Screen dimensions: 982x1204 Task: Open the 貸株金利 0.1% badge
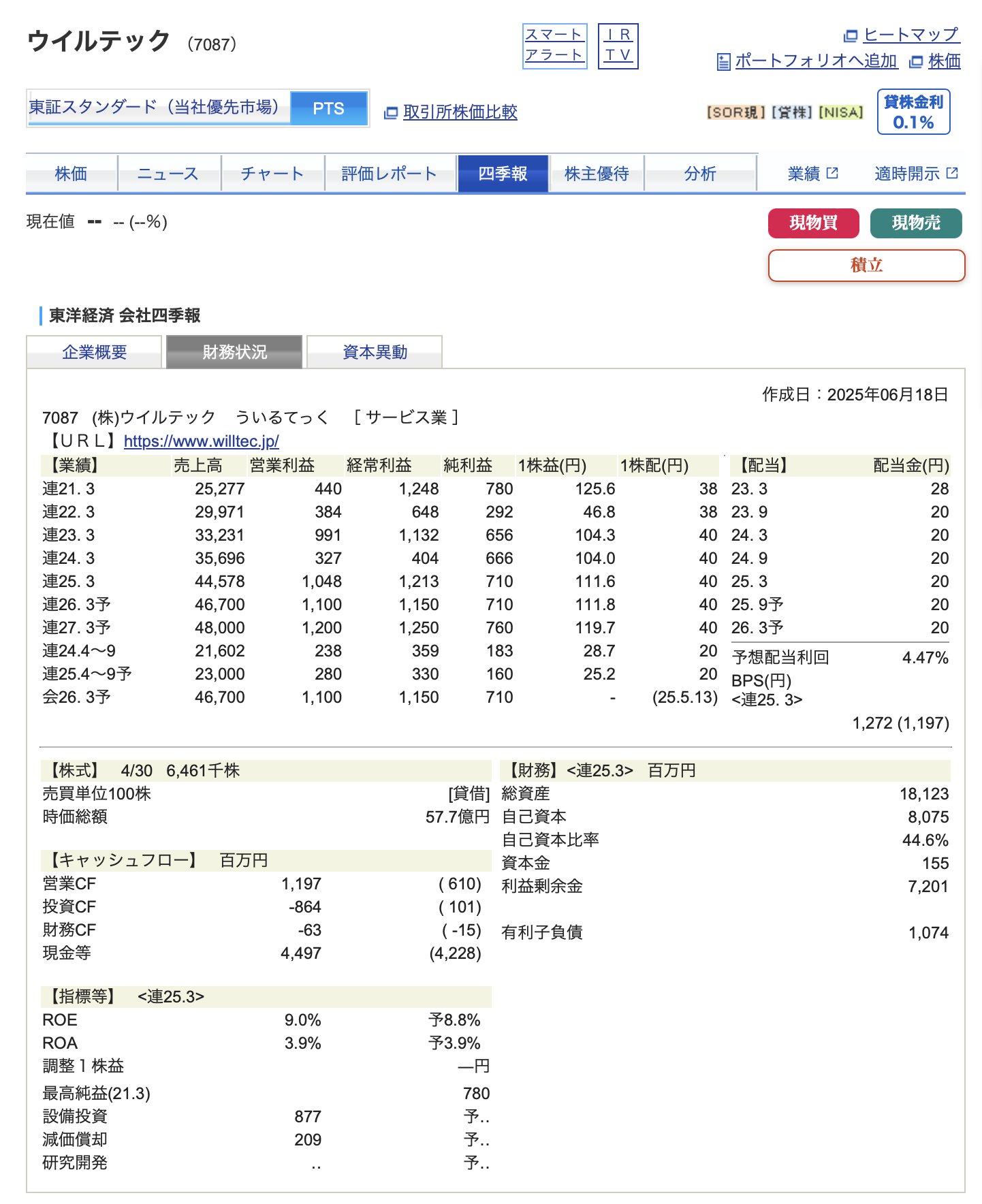(x=913, y=112)
